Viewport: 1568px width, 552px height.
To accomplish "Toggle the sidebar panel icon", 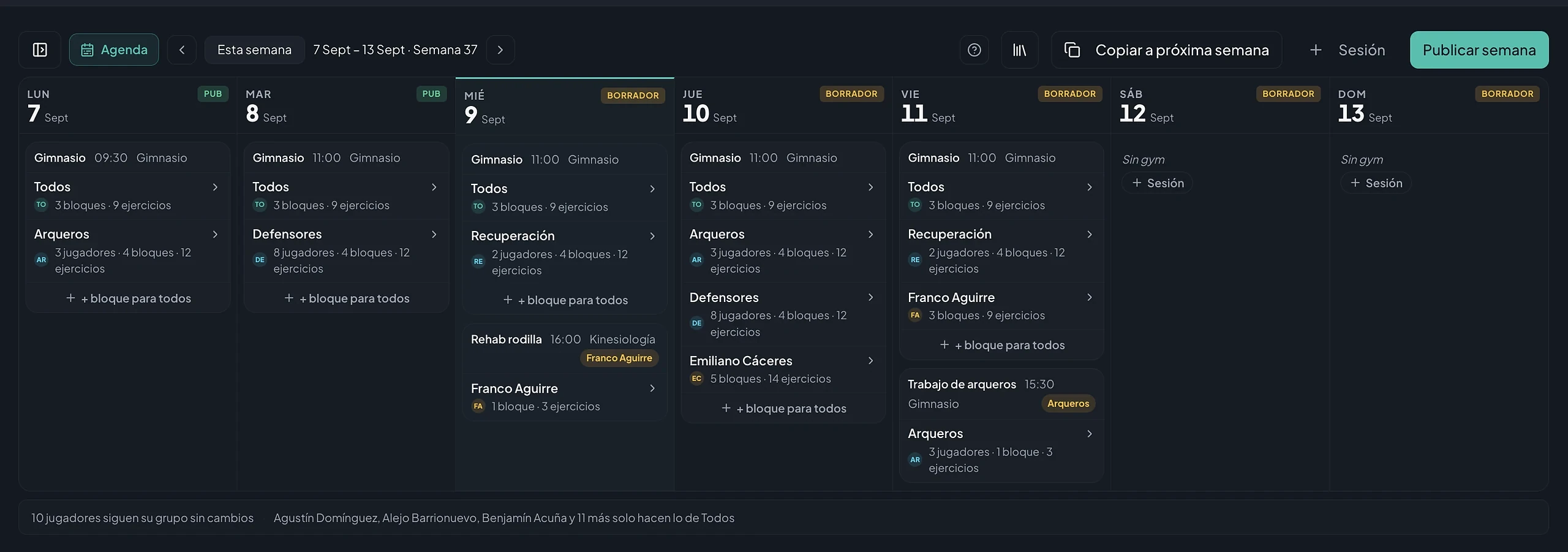I will click(x=40, y=50).
